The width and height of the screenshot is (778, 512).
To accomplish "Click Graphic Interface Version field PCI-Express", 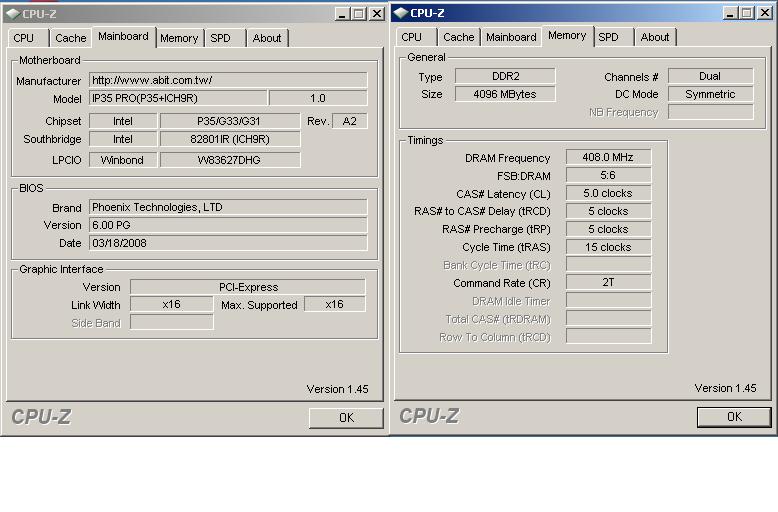I will pos(248,287).
